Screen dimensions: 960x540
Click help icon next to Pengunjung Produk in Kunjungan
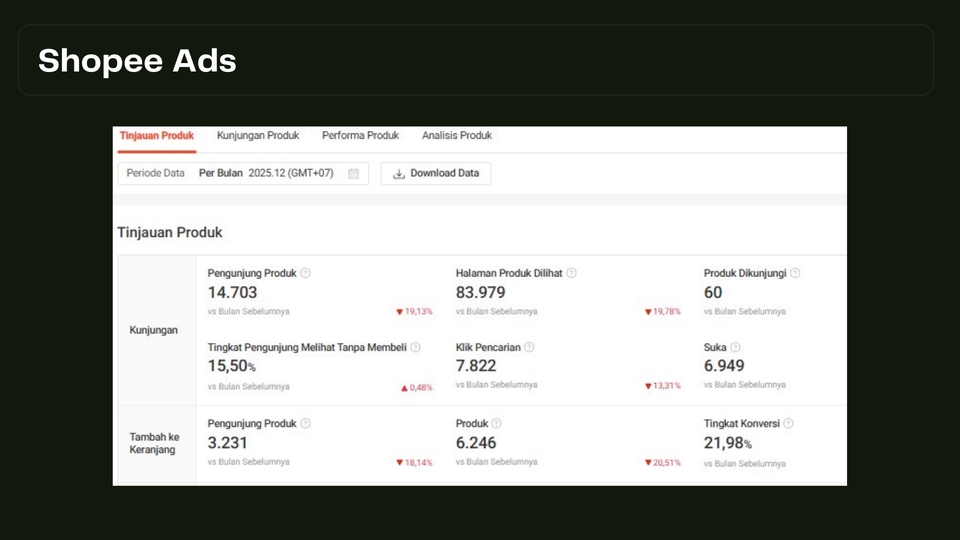pyautogui.click(x=306, y=273)
